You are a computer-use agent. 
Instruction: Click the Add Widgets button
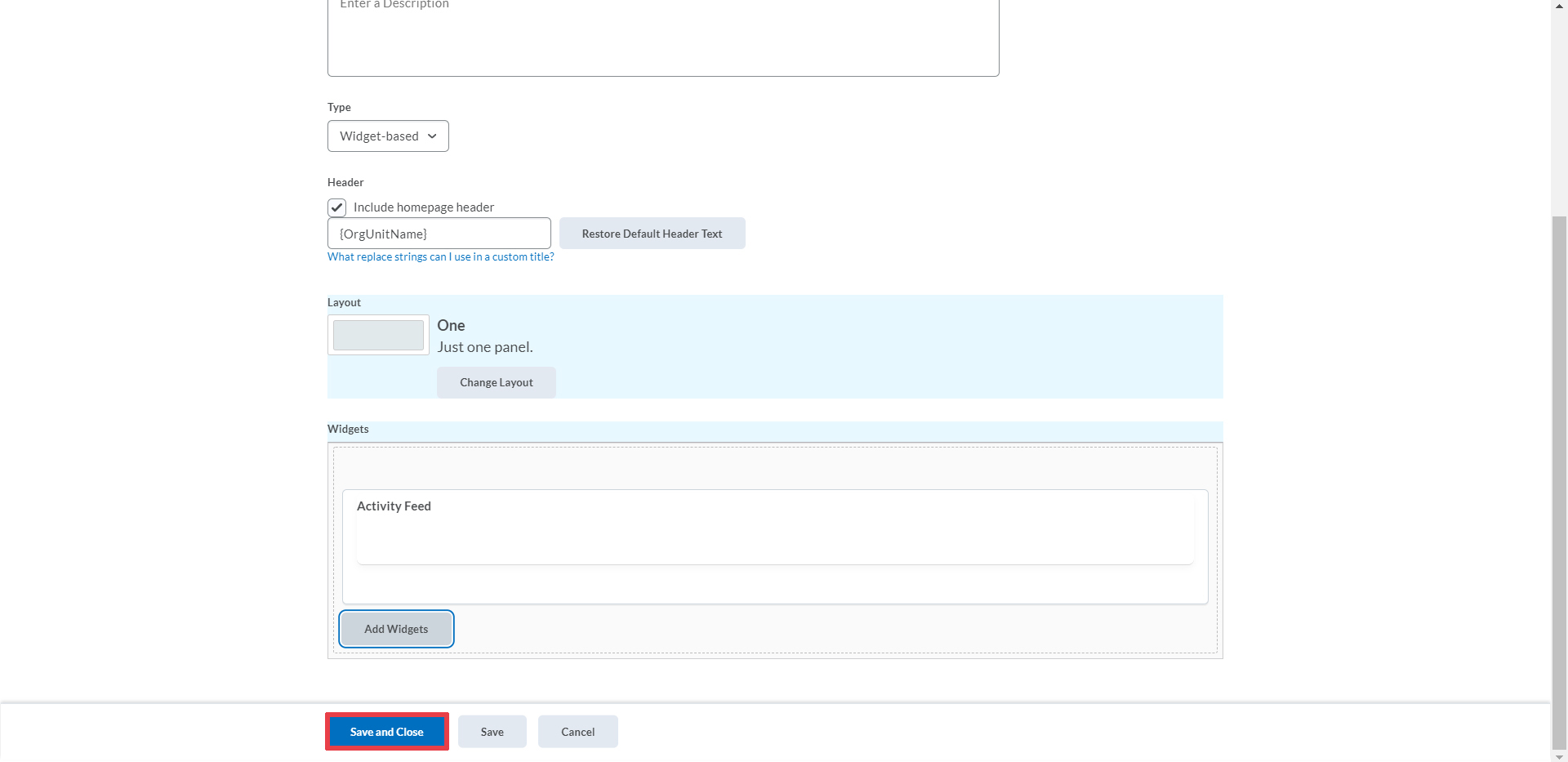click(396, 629)
